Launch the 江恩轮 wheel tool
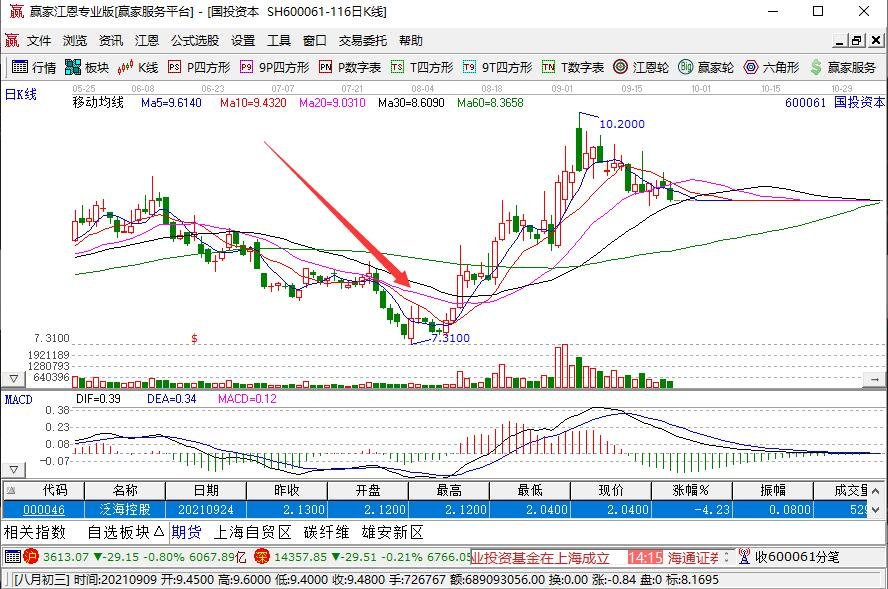 [641, 67]
